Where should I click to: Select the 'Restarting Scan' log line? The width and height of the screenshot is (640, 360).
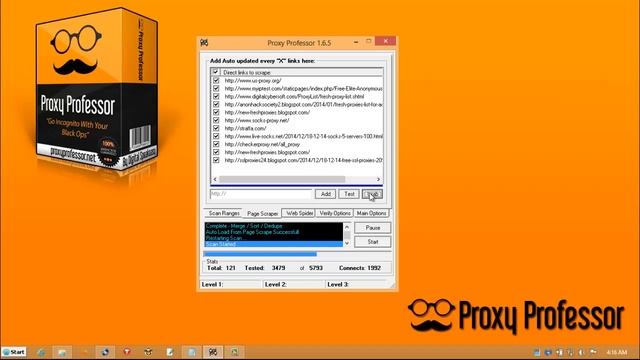coord(273,238)
